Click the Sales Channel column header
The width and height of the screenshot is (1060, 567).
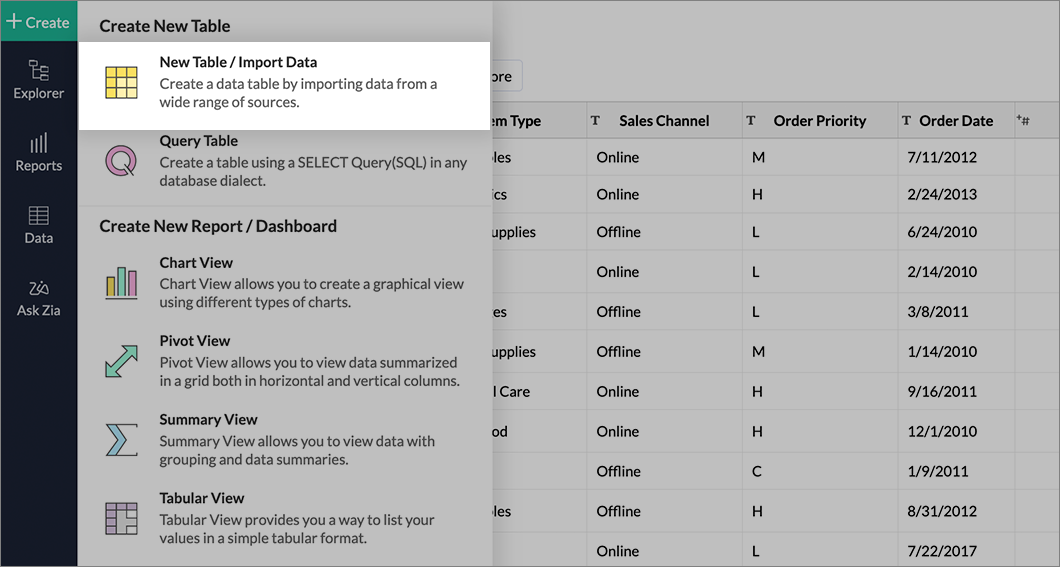663,121
